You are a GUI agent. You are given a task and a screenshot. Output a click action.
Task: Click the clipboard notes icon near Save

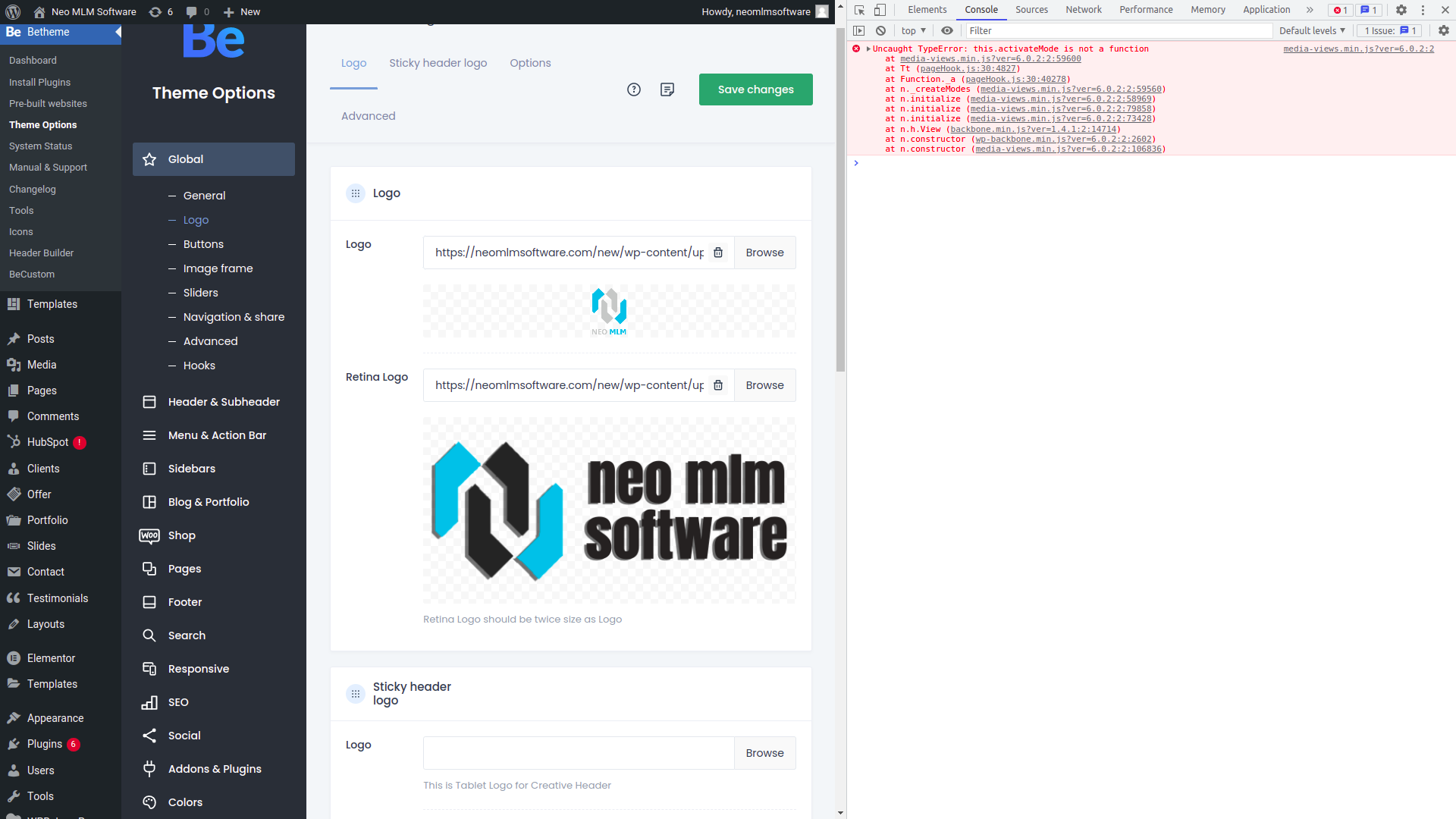pos(667,89)
